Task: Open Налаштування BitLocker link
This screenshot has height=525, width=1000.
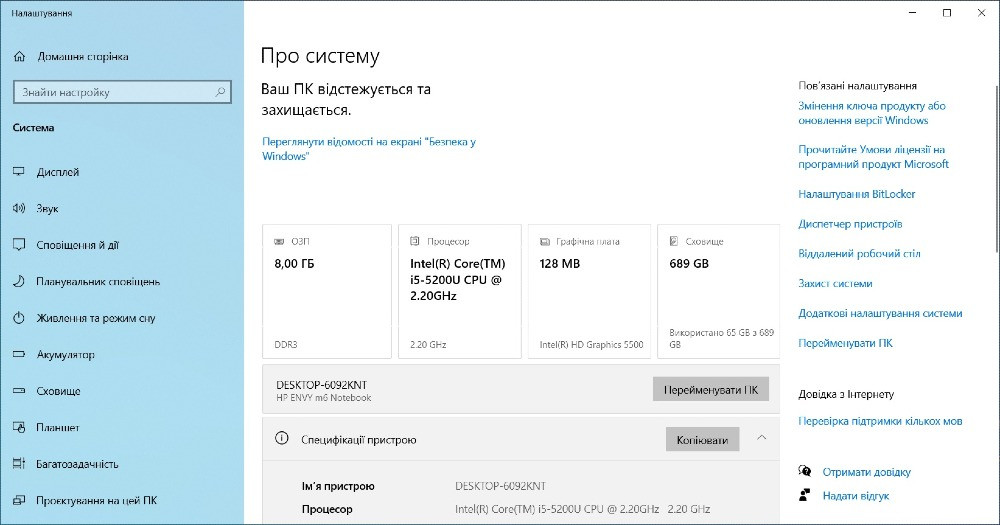Action: coord(857,194)
